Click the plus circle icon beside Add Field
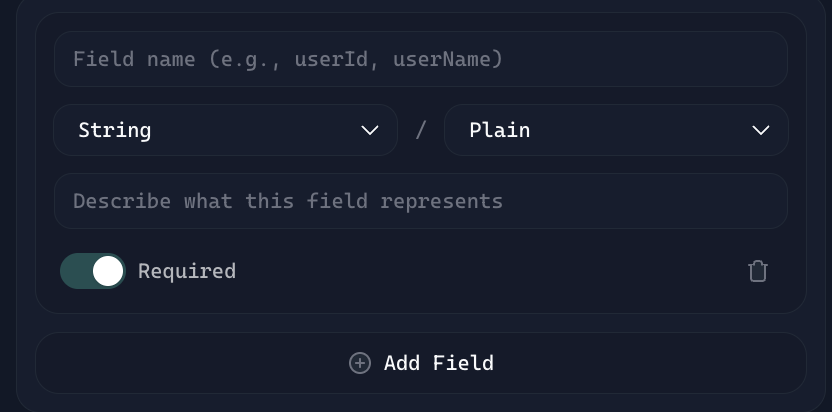Viewport: 832px width, 412px height. pyautogui.click(x=360, y=363)
